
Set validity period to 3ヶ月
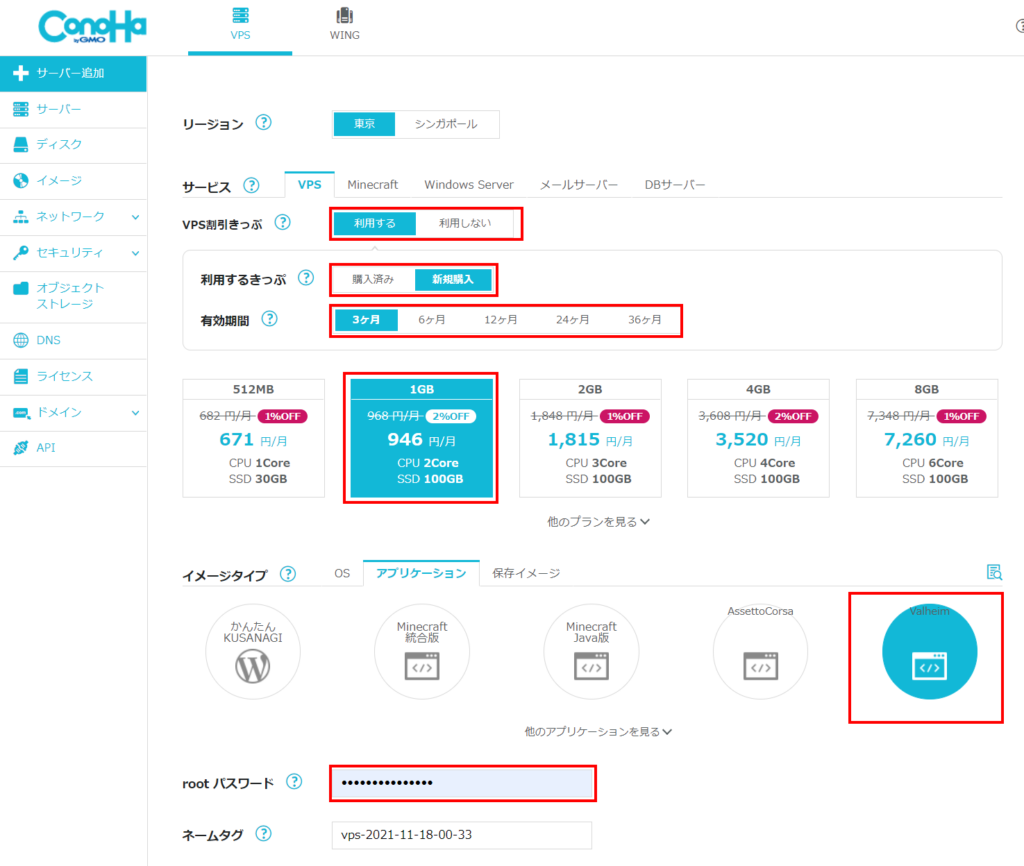pos(366,320)
